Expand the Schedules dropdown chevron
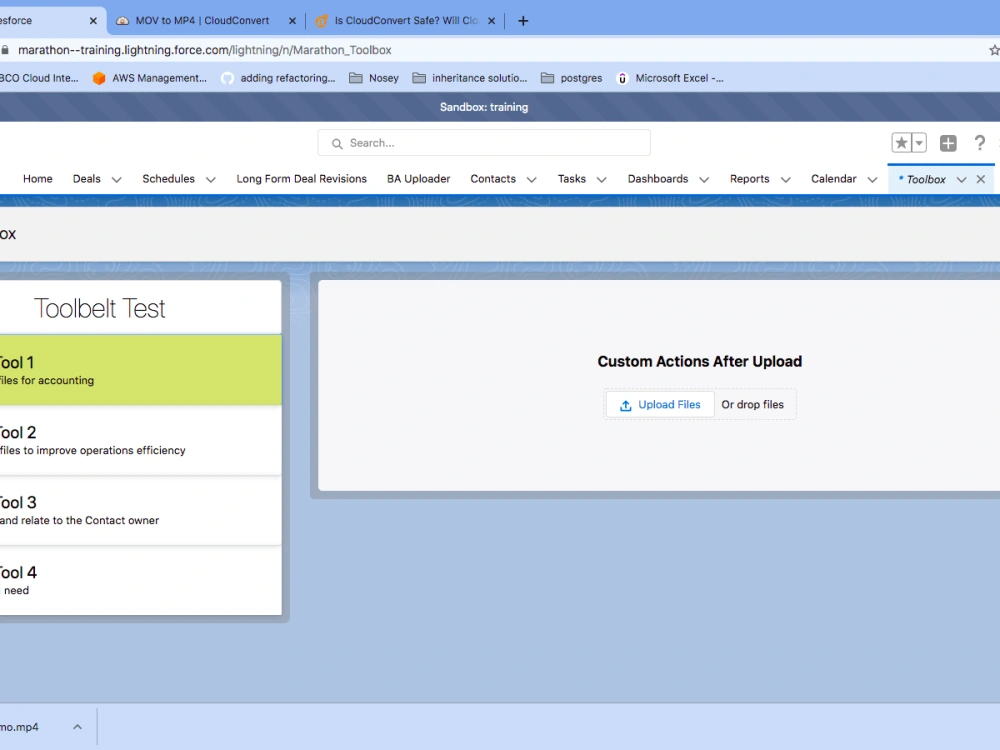1000x750 pixels. (x=210, y=180)
